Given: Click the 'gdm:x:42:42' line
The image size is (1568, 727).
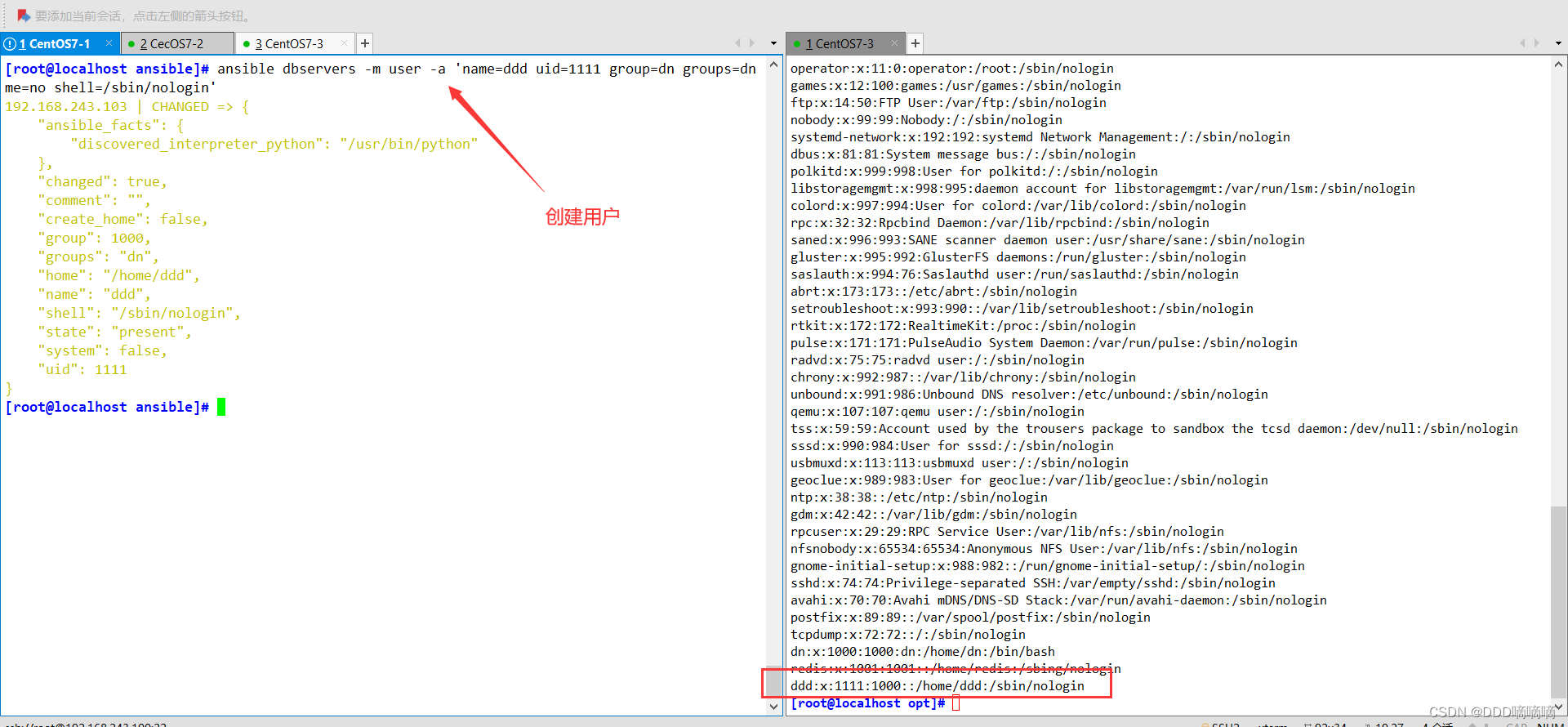Looking at the screenshot, I should 933,515.
